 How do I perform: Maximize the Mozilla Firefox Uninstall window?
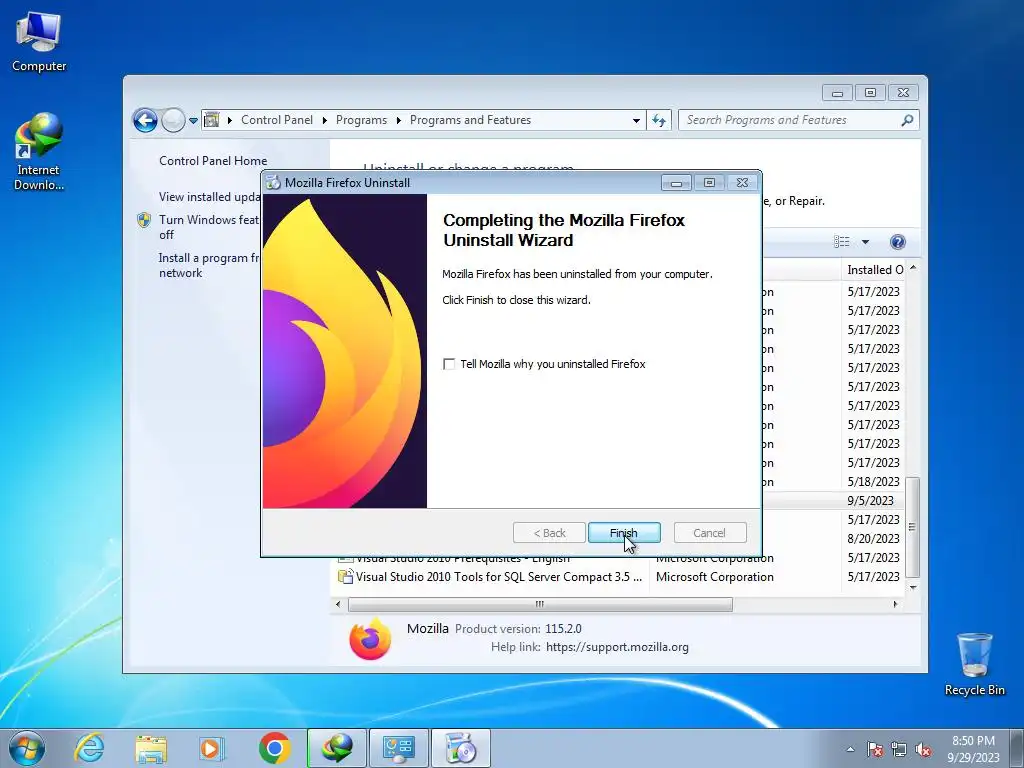click(710, 182)
